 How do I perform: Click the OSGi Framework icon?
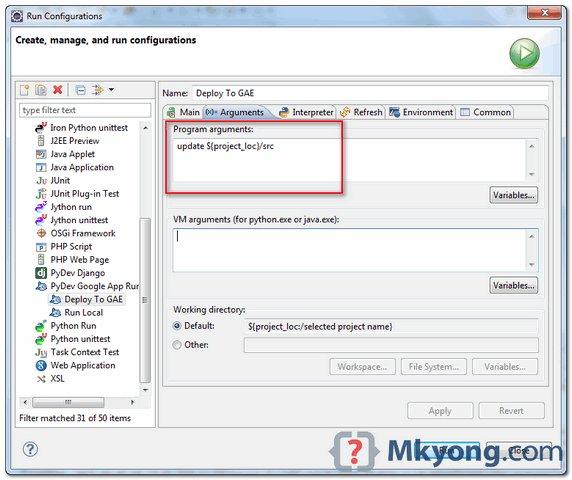tap(41, 233)
